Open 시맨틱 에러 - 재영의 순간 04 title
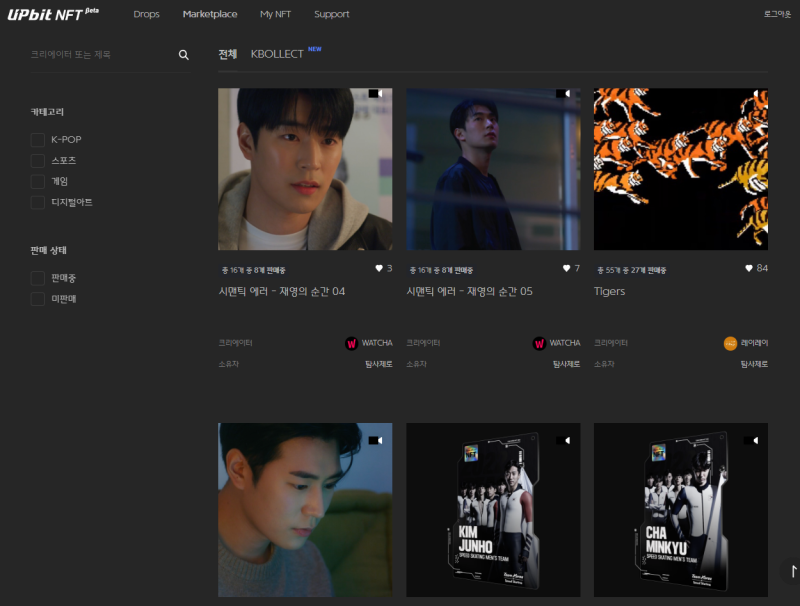This screenshot has height=606, width=800. click(x=282, y=291)
